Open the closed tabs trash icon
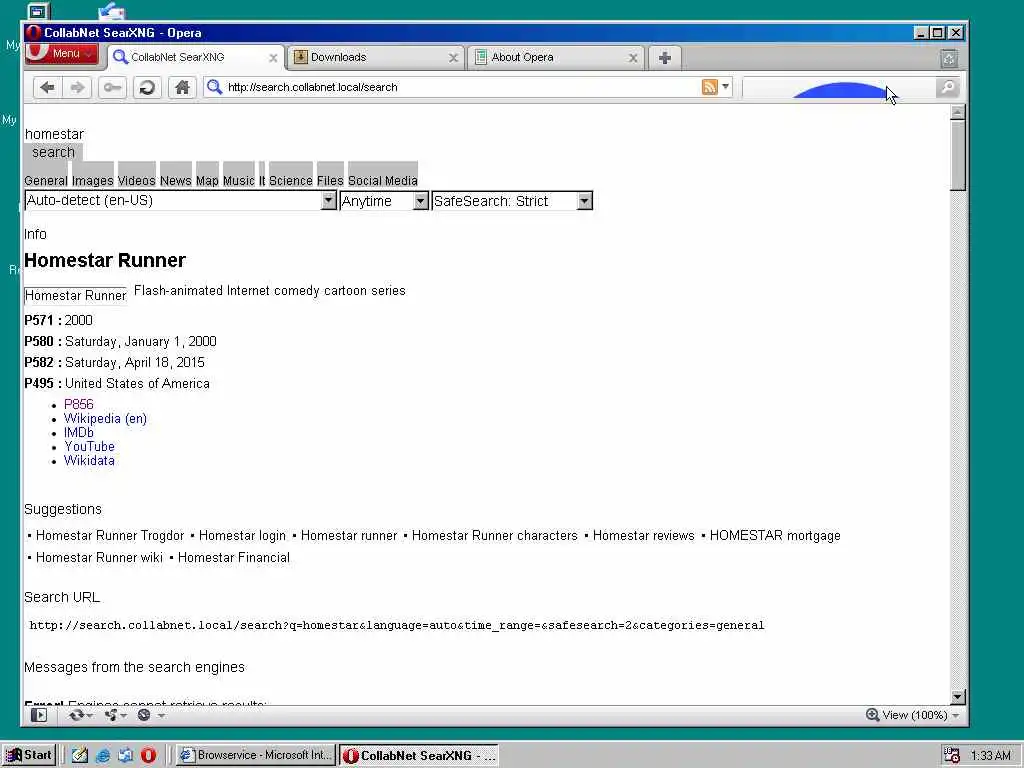The image size is (1024, 768). [949, 59]
